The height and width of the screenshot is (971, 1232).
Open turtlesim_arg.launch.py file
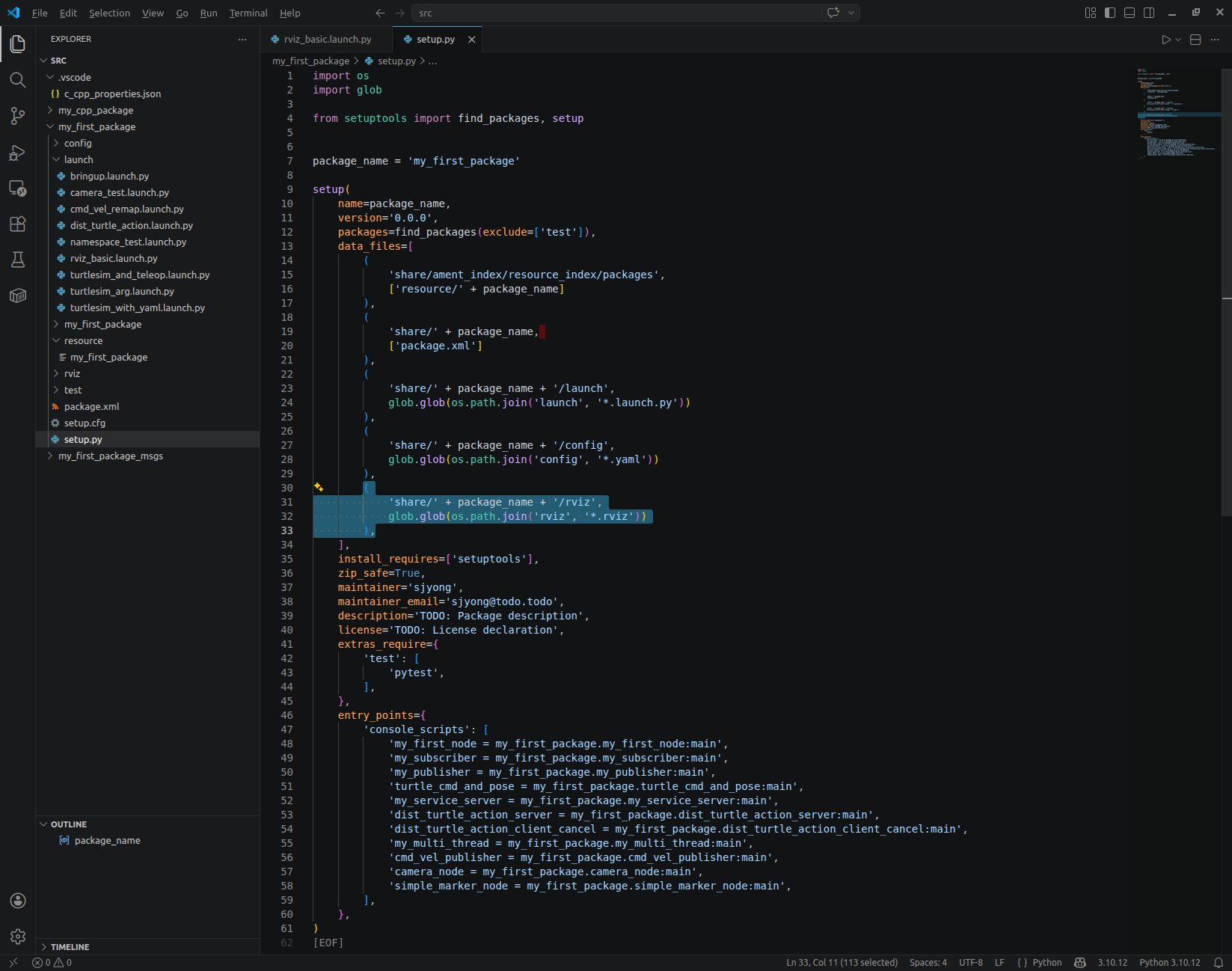122,291
